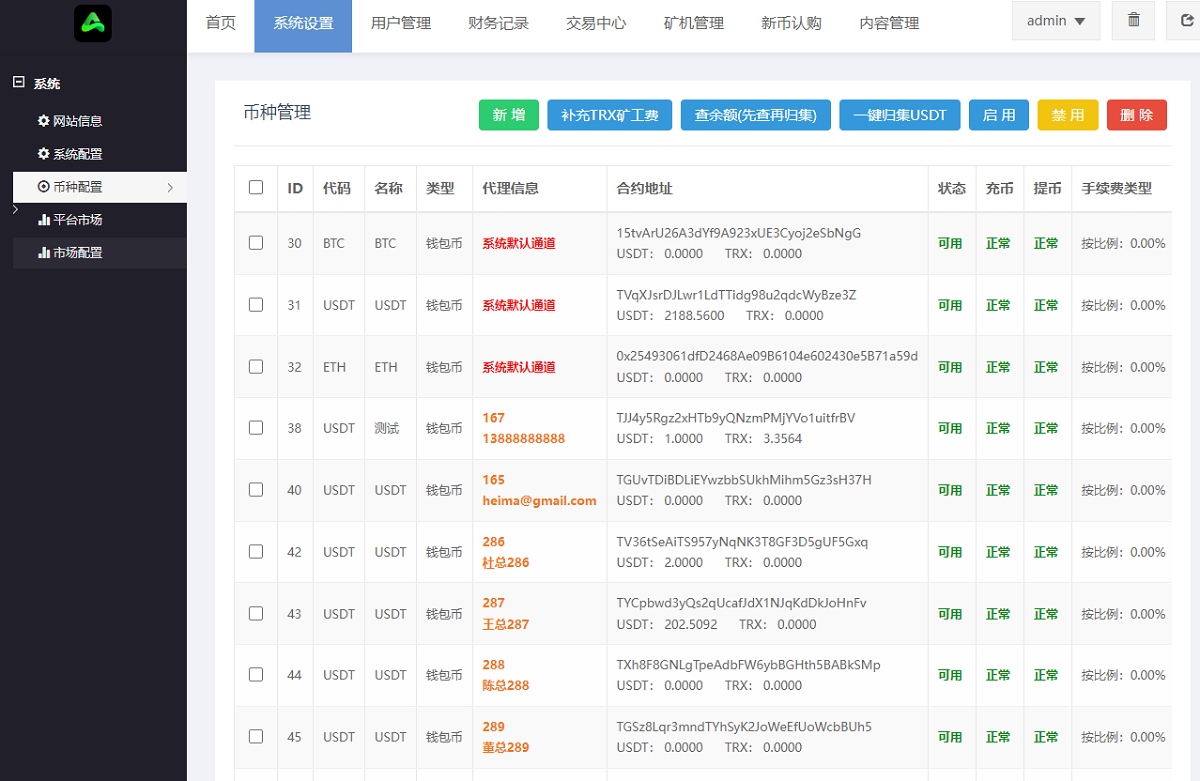Click the trash can icon in header
The image size is (1200, 781).
(1133, 20)
